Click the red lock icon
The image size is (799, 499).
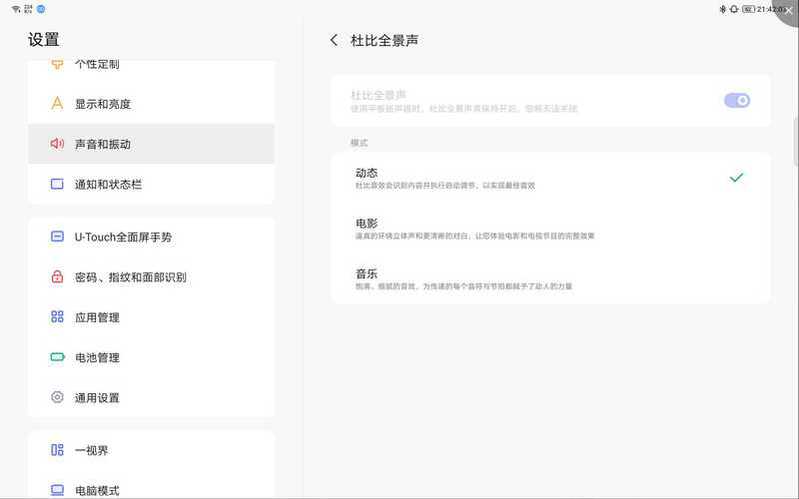point(57,277)
